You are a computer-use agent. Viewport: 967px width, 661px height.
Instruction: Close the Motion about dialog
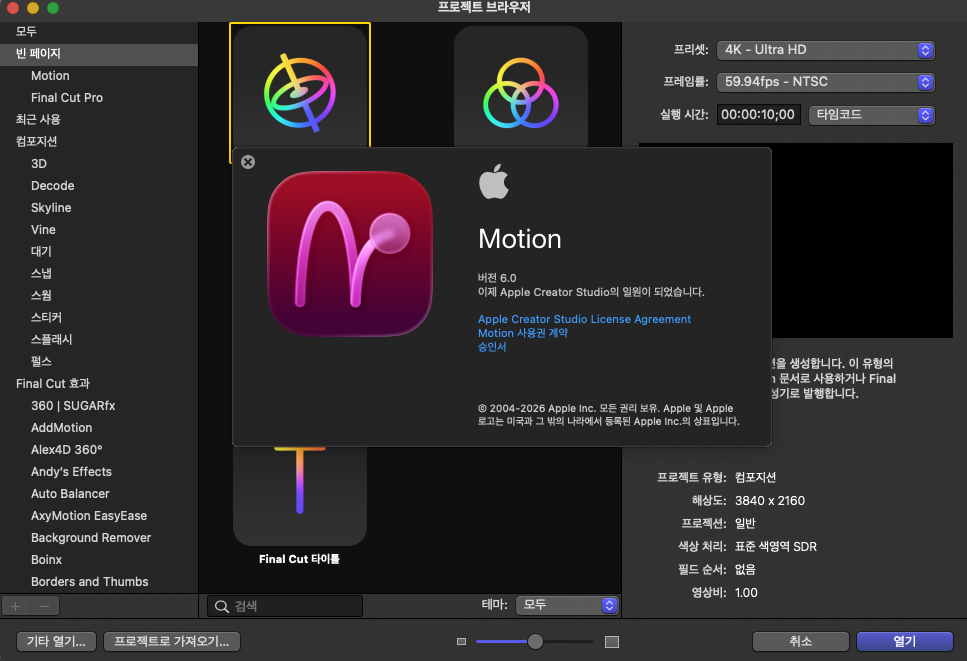tap(248, 162)
